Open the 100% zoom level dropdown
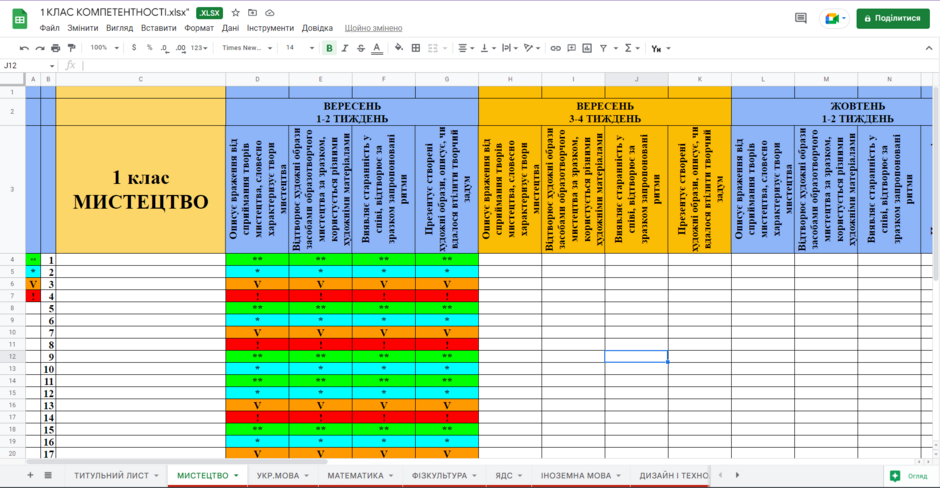 tap(104, 48)
